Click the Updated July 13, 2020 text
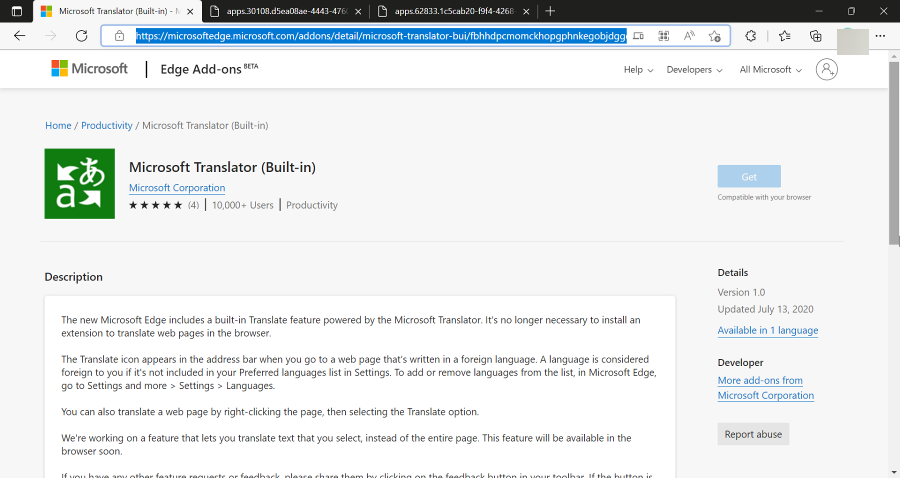This screenshot has width=900, height=478. (x=765, y=309)
